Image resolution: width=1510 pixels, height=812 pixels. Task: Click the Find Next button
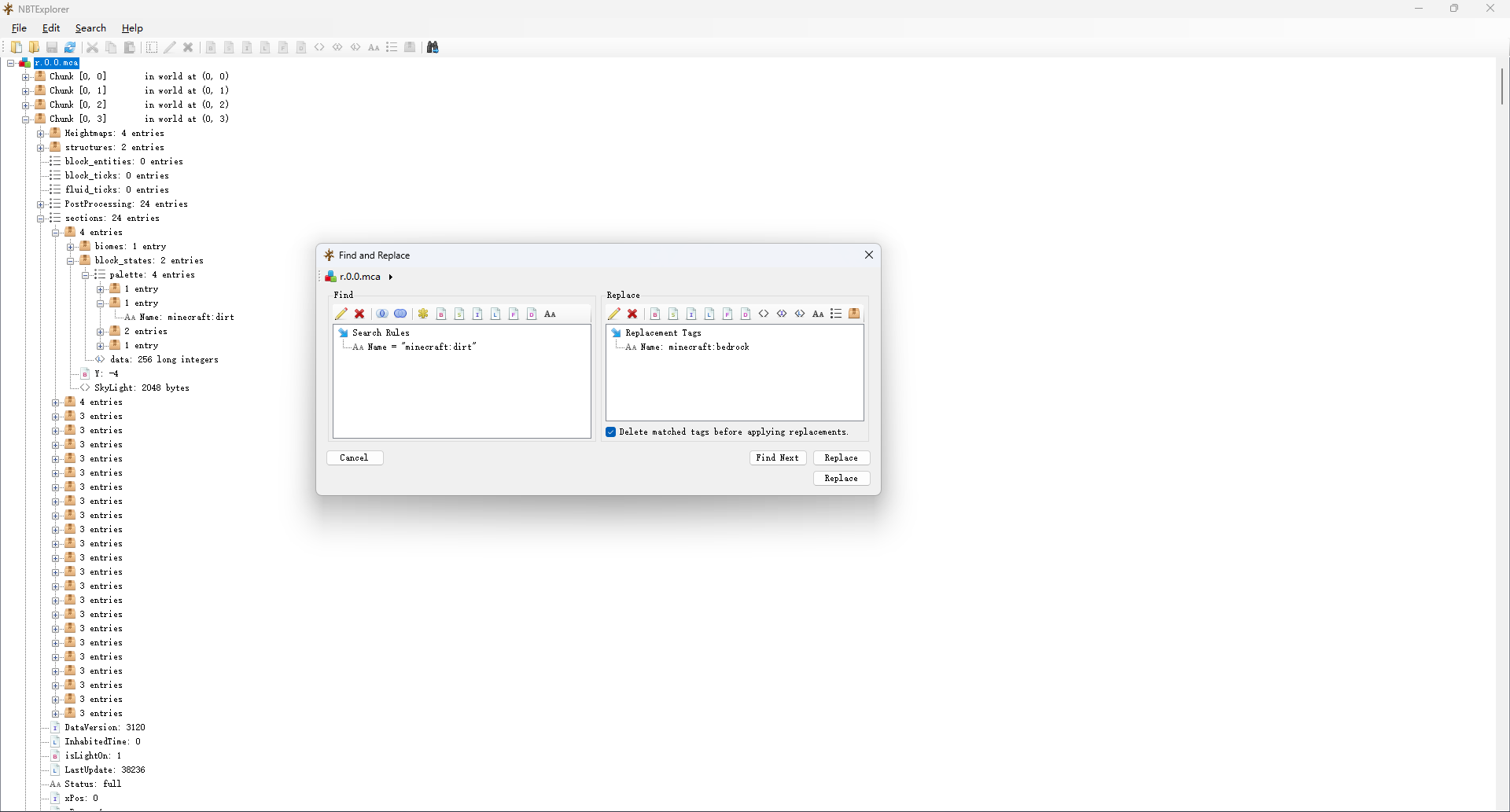coord(777,457)
